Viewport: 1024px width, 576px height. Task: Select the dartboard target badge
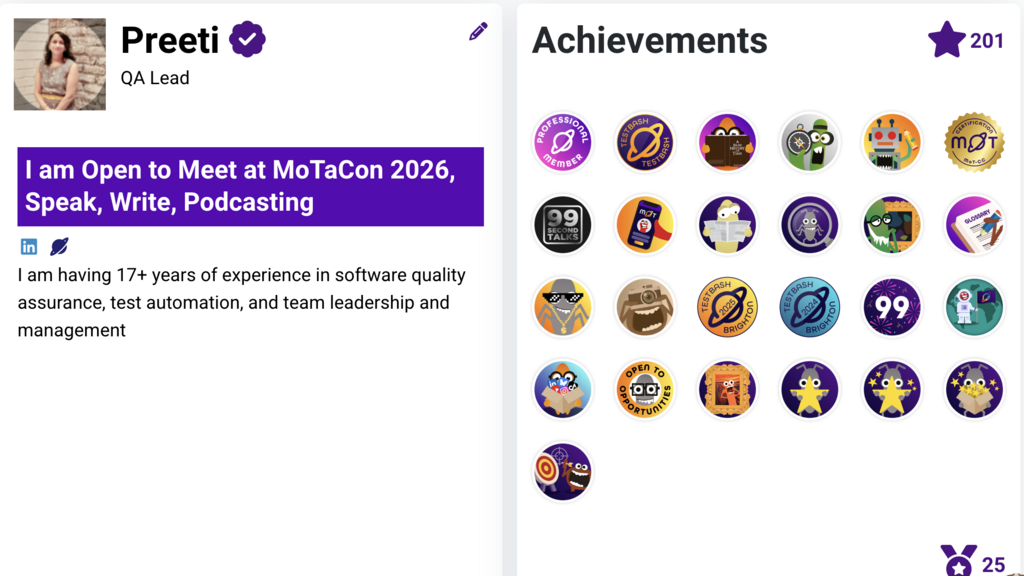[563, 471]
